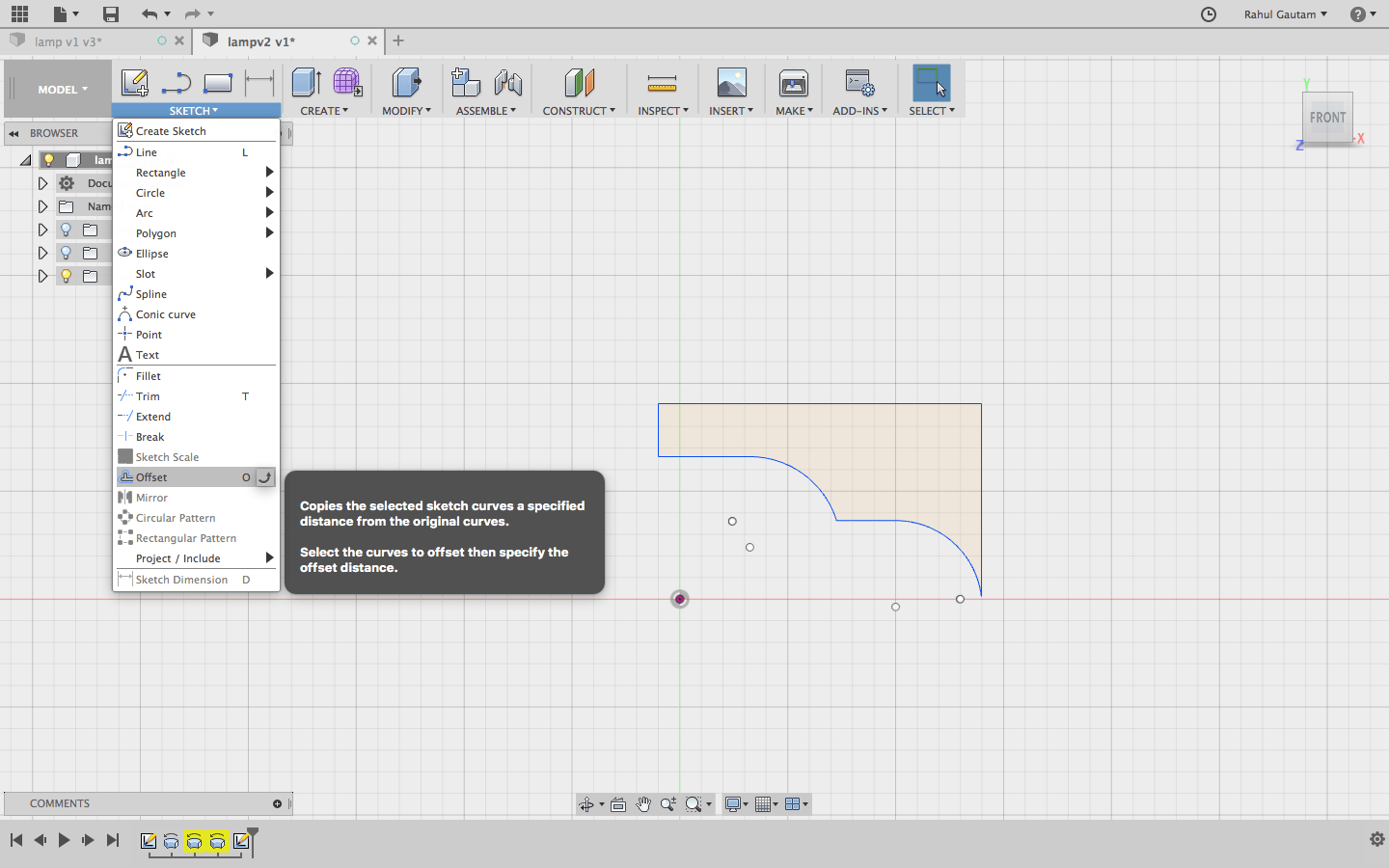This screenshot has width=1389, height=868.
Task: Click the Sketch Dimension toolbar icon
Action: pyautogui.click(x=259, y=83)
